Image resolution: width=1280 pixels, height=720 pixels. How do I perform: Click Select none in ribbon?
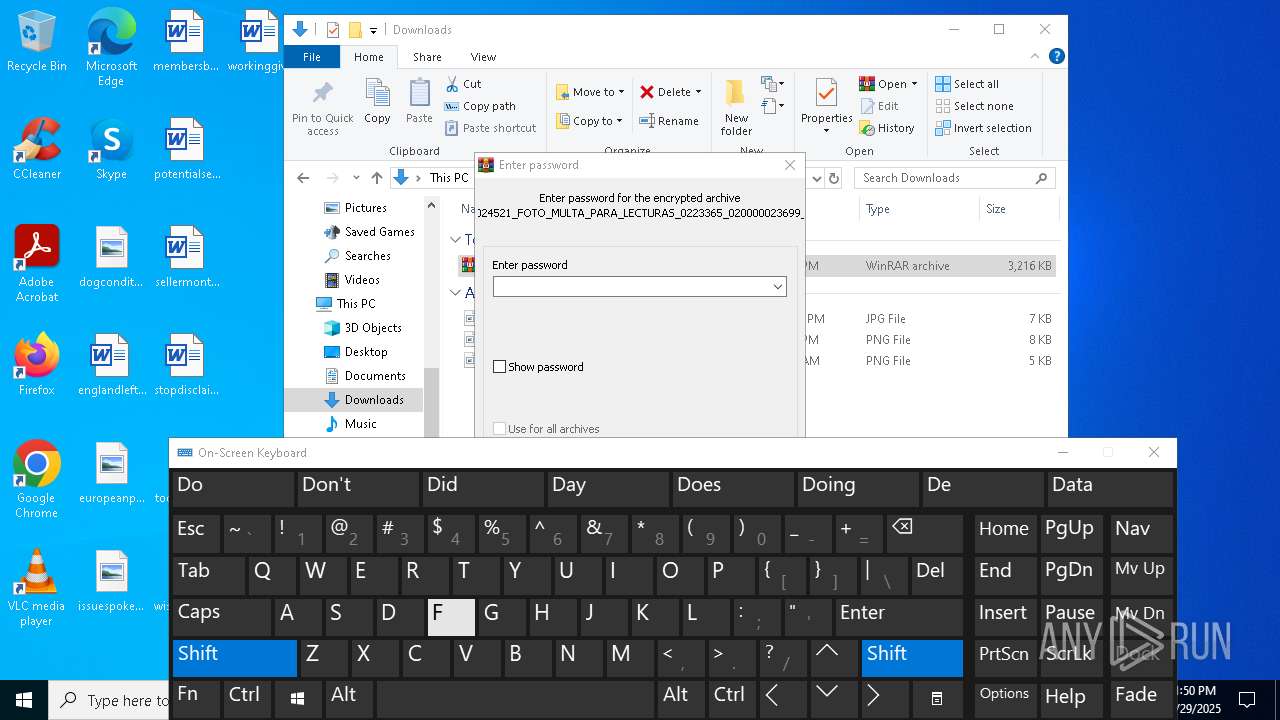point(975,106)
